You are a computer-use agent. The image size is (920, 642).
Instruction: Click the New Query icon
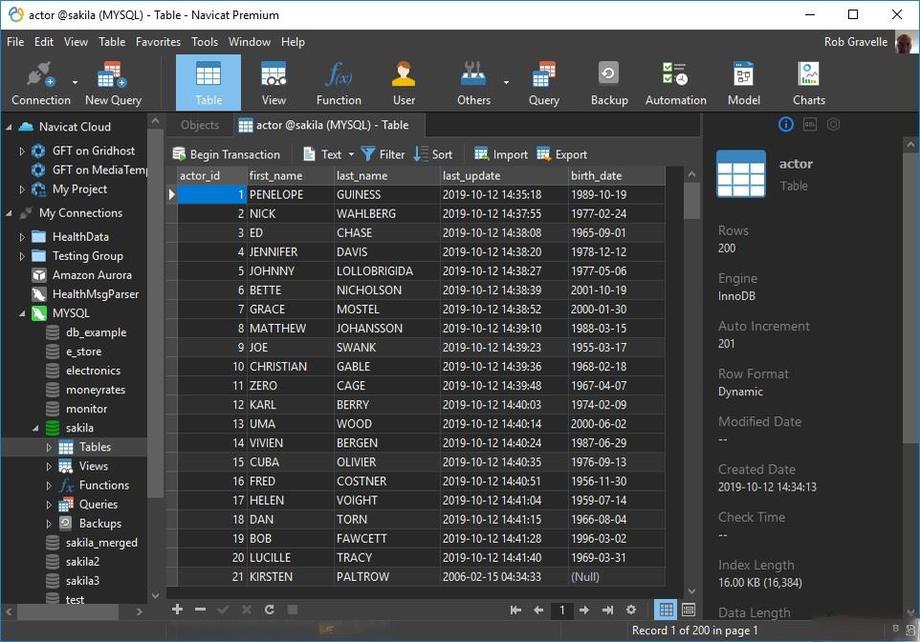(113, 83)
